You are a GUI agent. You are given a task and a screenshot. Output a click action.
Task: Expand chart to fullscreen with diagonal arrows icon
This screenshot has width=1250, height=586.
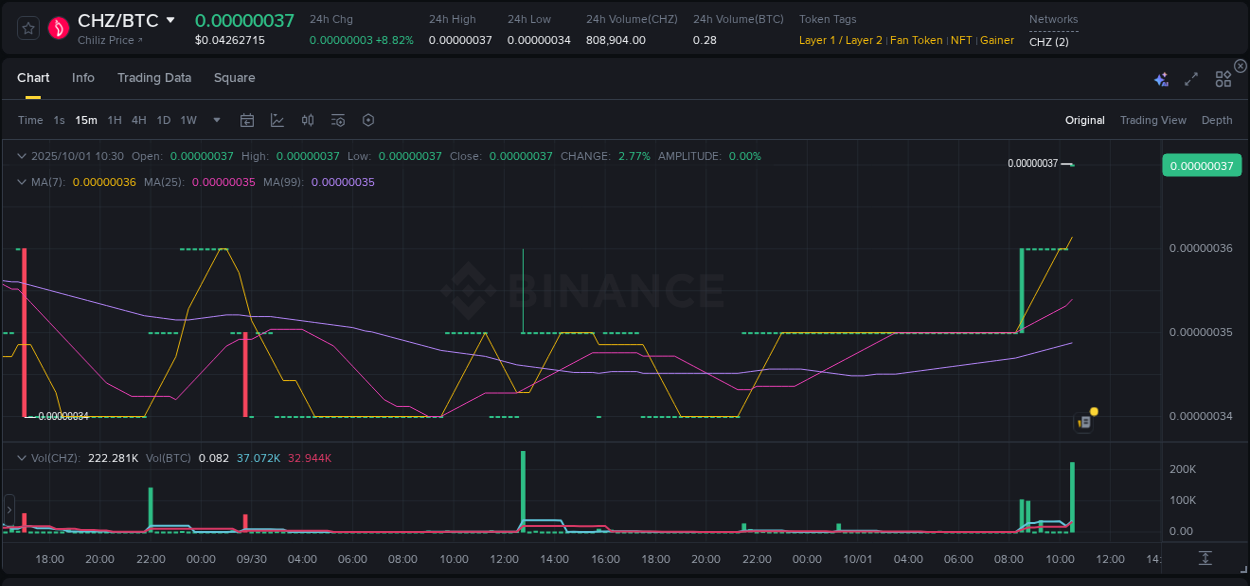tap(1191, 78)
